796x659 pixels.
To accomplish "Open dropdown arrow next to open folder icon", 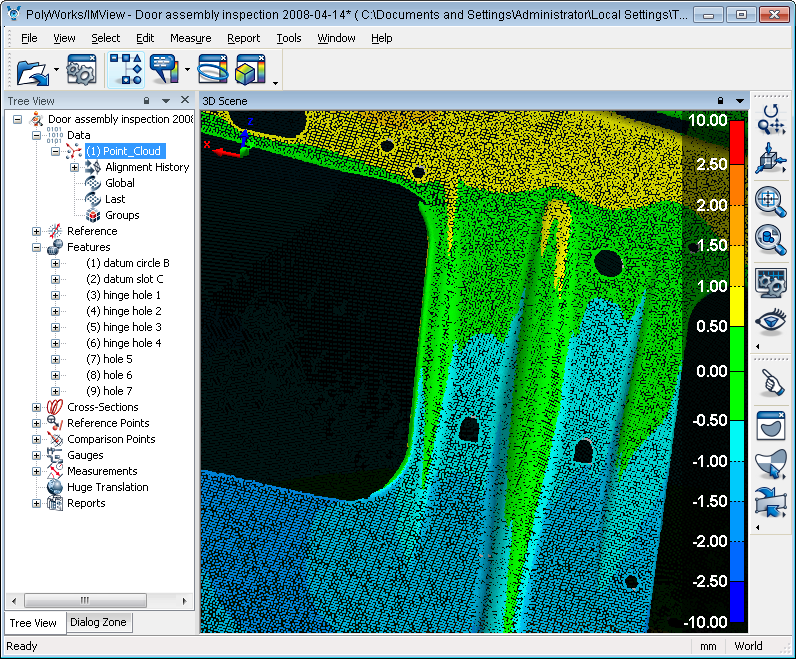I will coord(56,70).
